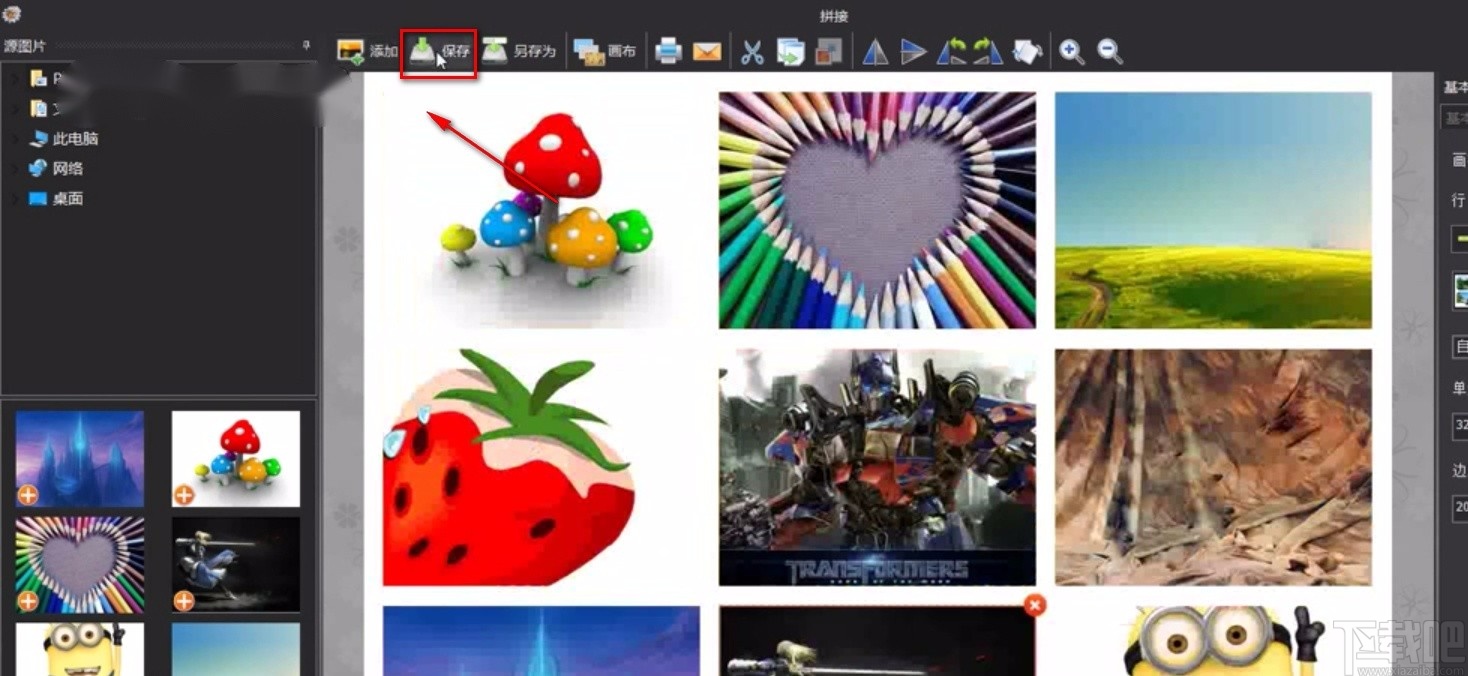This screenshot has width=1468, height=676.
Task: Select the dark warrior source thumbnail
Action: point(236,565)
